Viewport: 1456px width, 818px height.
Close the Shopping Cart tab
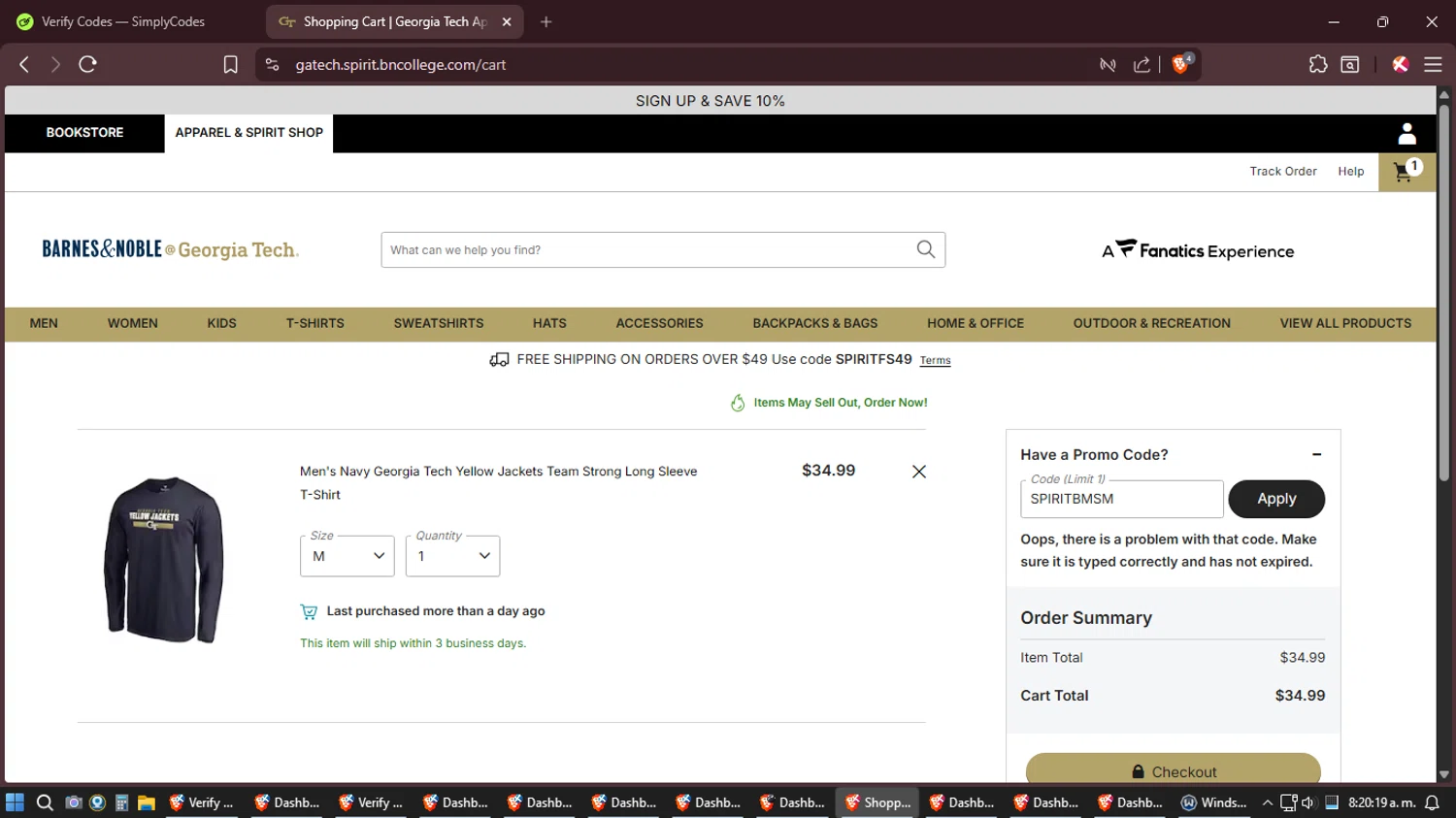point(507,21)
